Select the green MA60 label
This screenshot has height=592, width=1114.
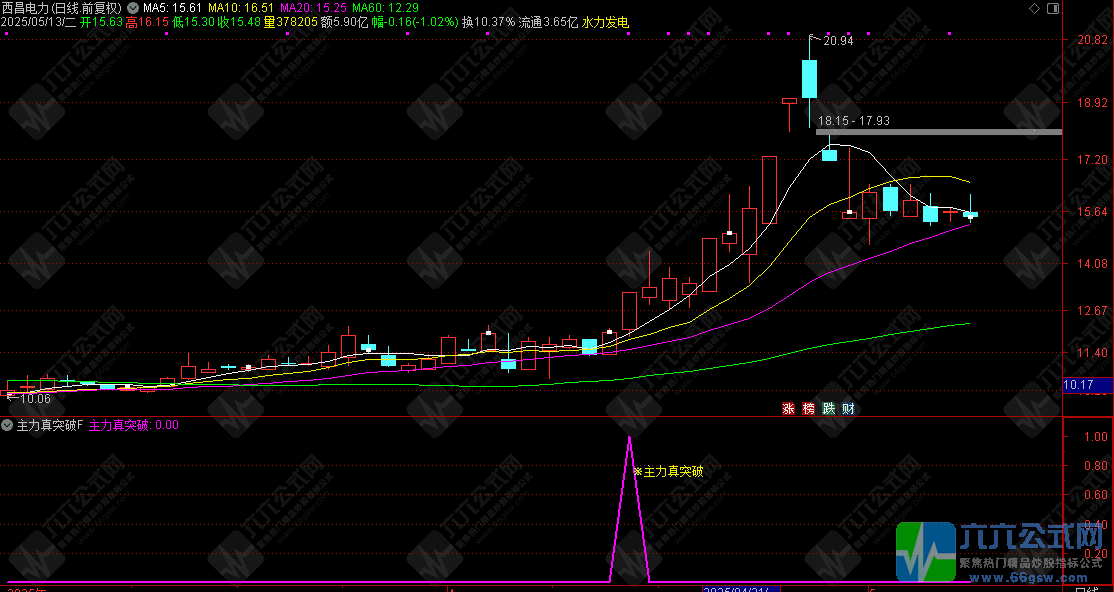[x=382, y=7]
